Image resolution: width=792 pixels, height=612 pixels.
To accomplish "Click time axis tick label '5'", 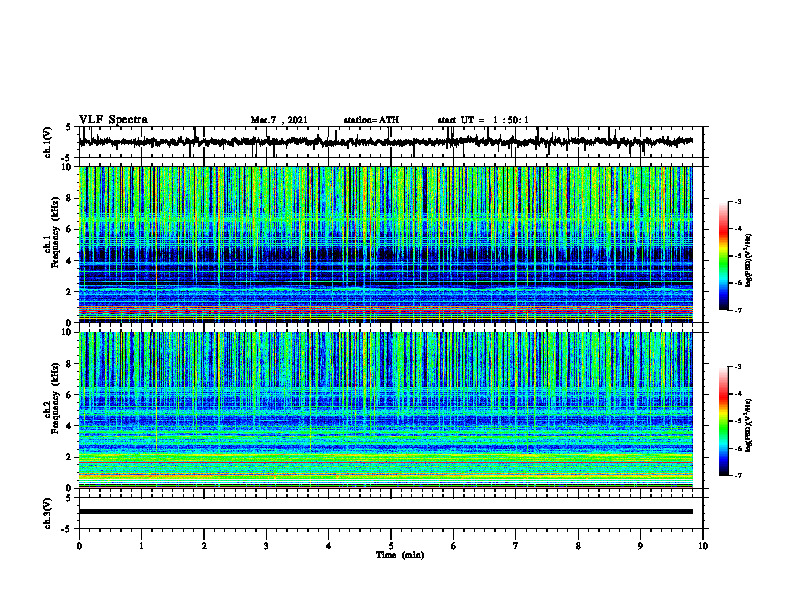I will coord(391,546).
